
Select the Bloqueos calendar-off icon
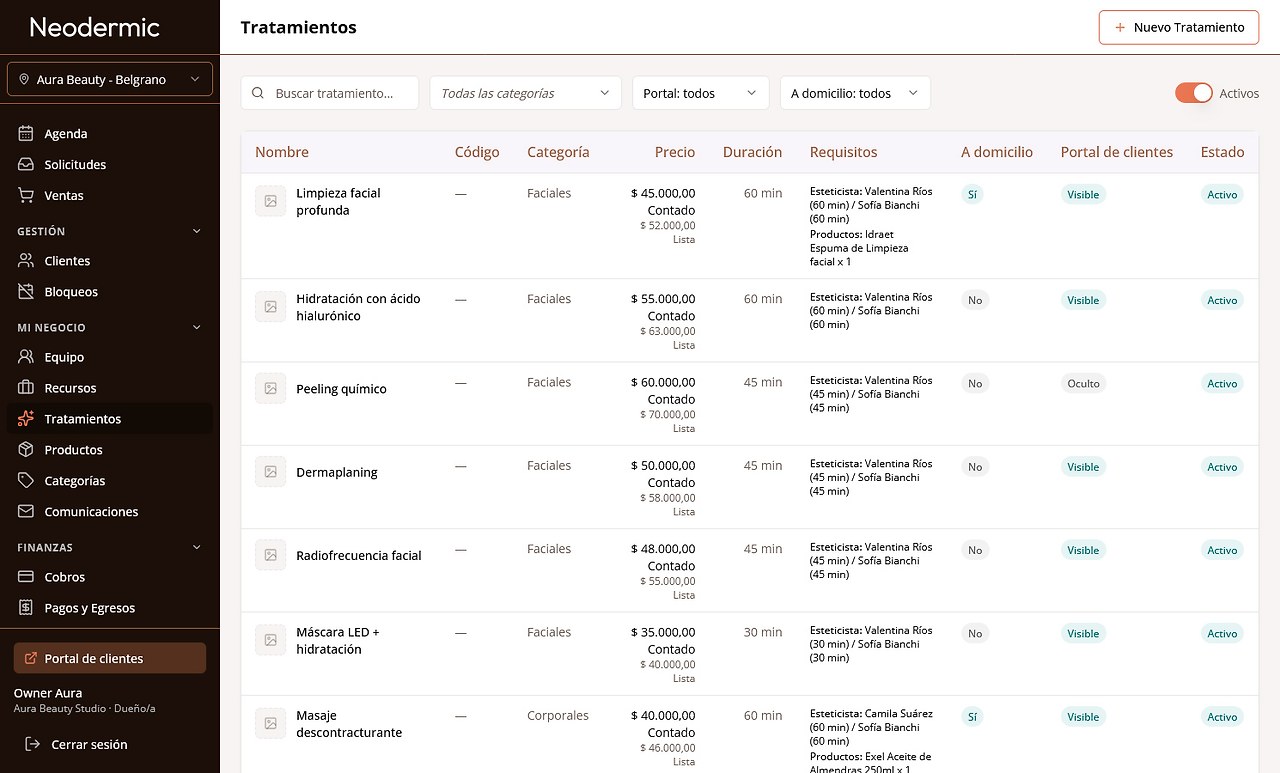[x=26, y=292]
